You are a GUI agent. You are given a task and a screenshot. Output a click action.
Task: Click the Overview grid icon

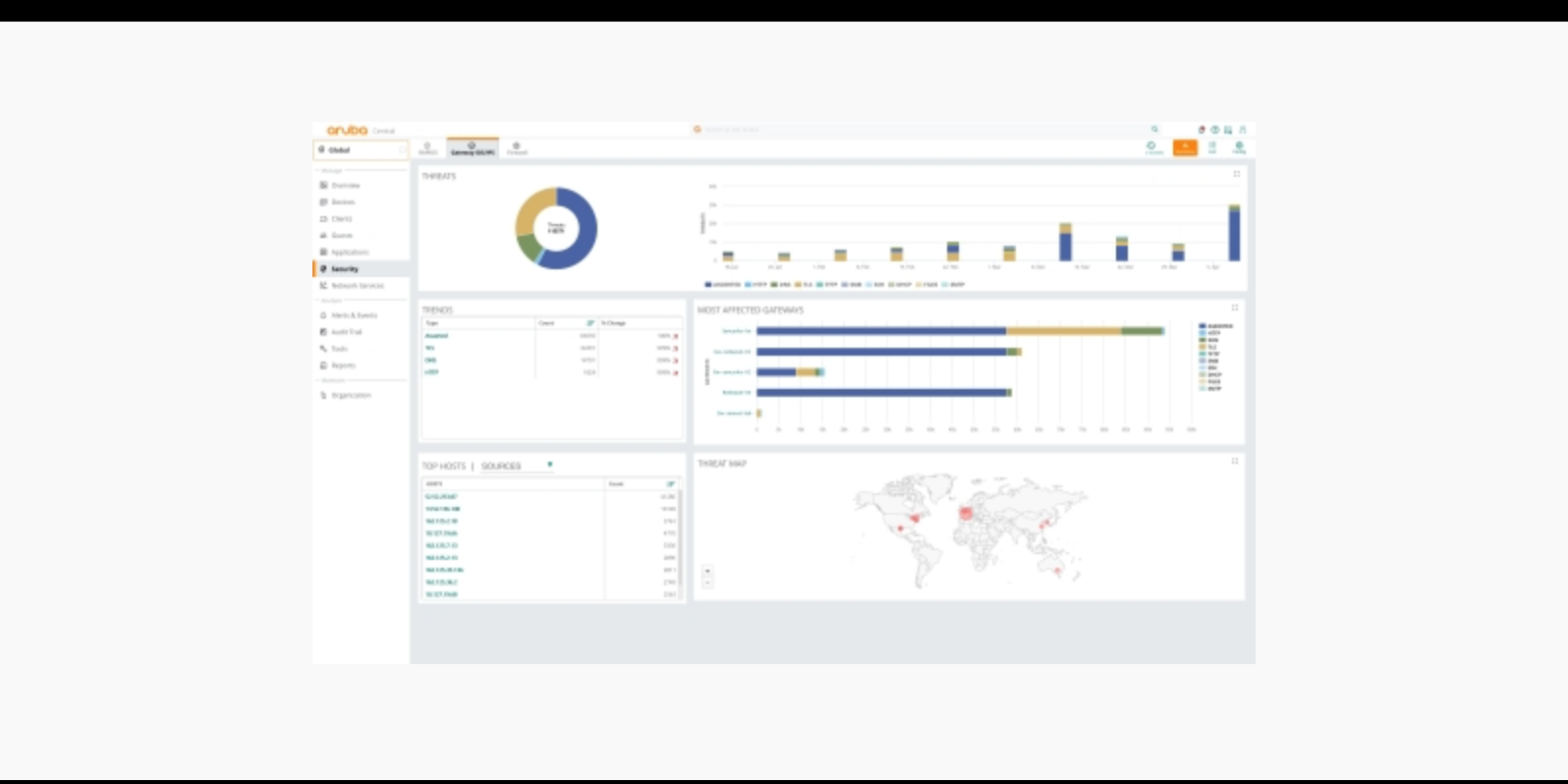[x=323, y=186]
